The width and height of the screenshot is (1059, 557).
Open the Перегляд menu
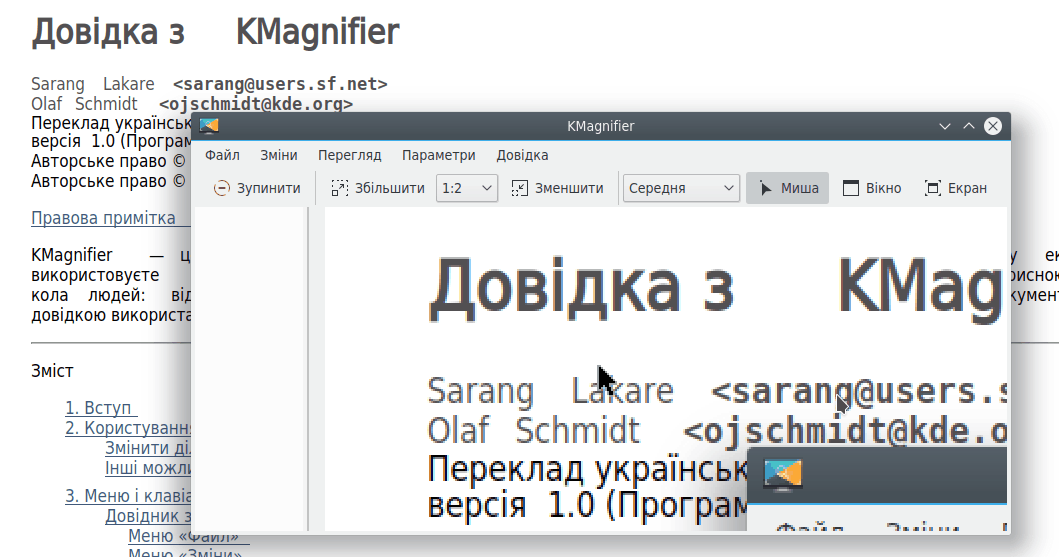click(x=349, y=155)
